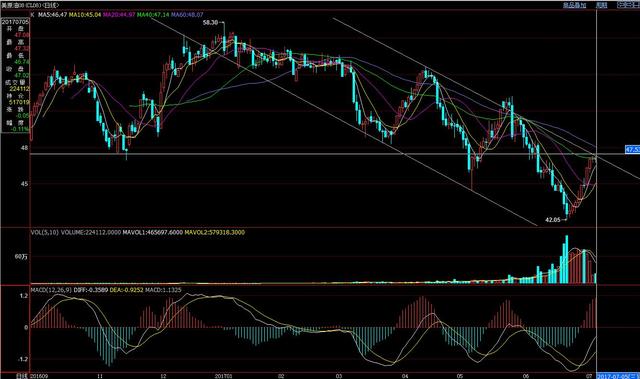Click the 1.2 MACD axis label
Image resolution: width=640 pixels, height=379 pixels.
(24, 295)
